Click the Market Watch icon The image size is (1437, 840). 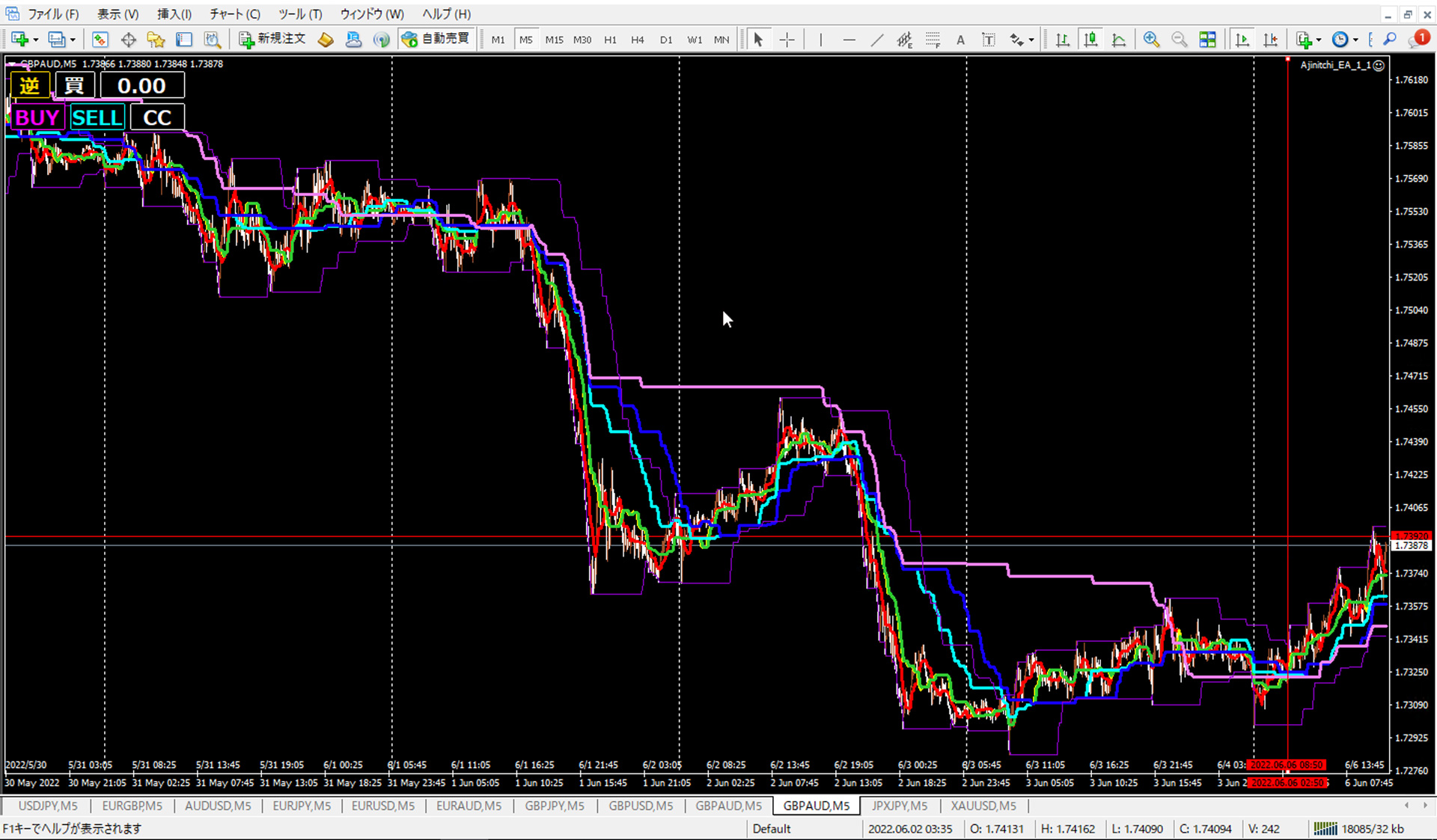coord(100,40)
